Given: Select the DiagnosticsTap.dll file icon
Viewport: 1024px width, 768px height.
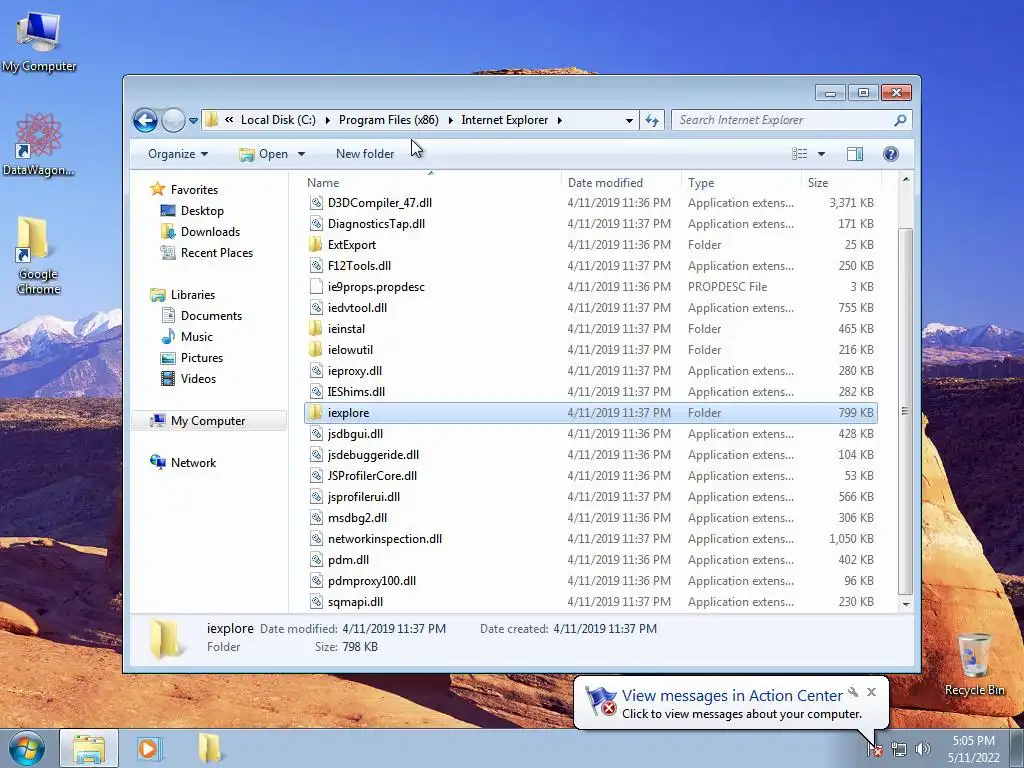Looking at the screenshot, I should pyautogui.click(x=316, y=224).
